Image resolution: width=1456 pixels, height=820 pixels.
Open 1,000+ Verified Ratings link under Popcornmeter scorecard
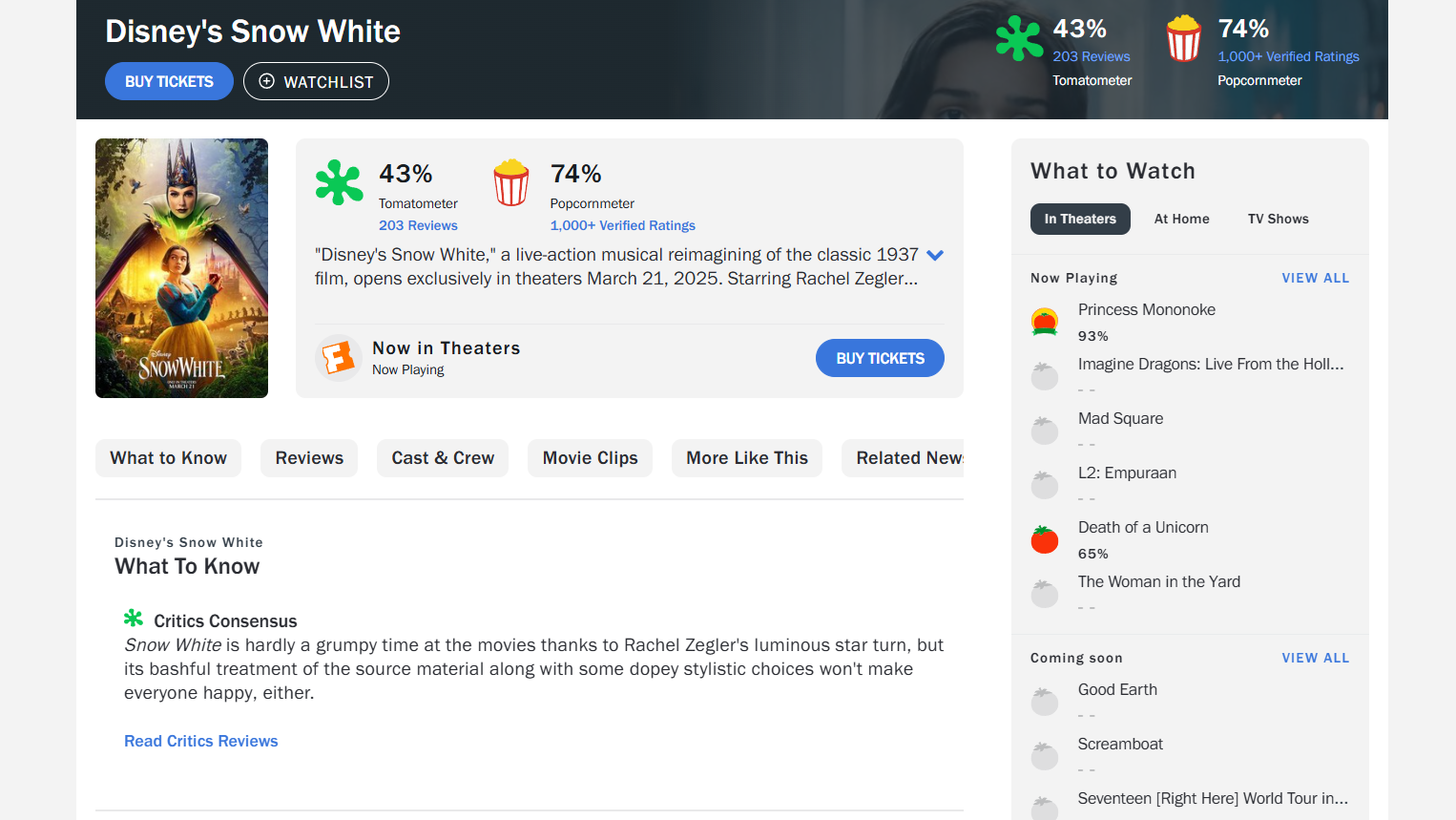pyautogui.click(x=622, y=225)
